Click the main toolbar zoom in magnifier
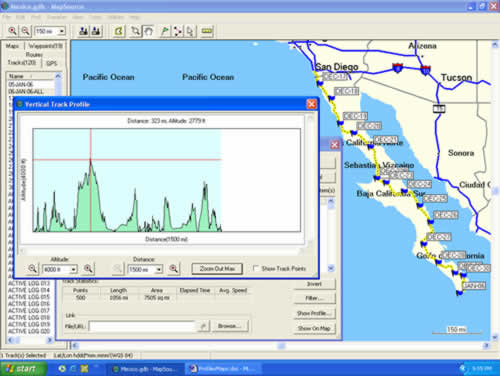 point(12,31)
